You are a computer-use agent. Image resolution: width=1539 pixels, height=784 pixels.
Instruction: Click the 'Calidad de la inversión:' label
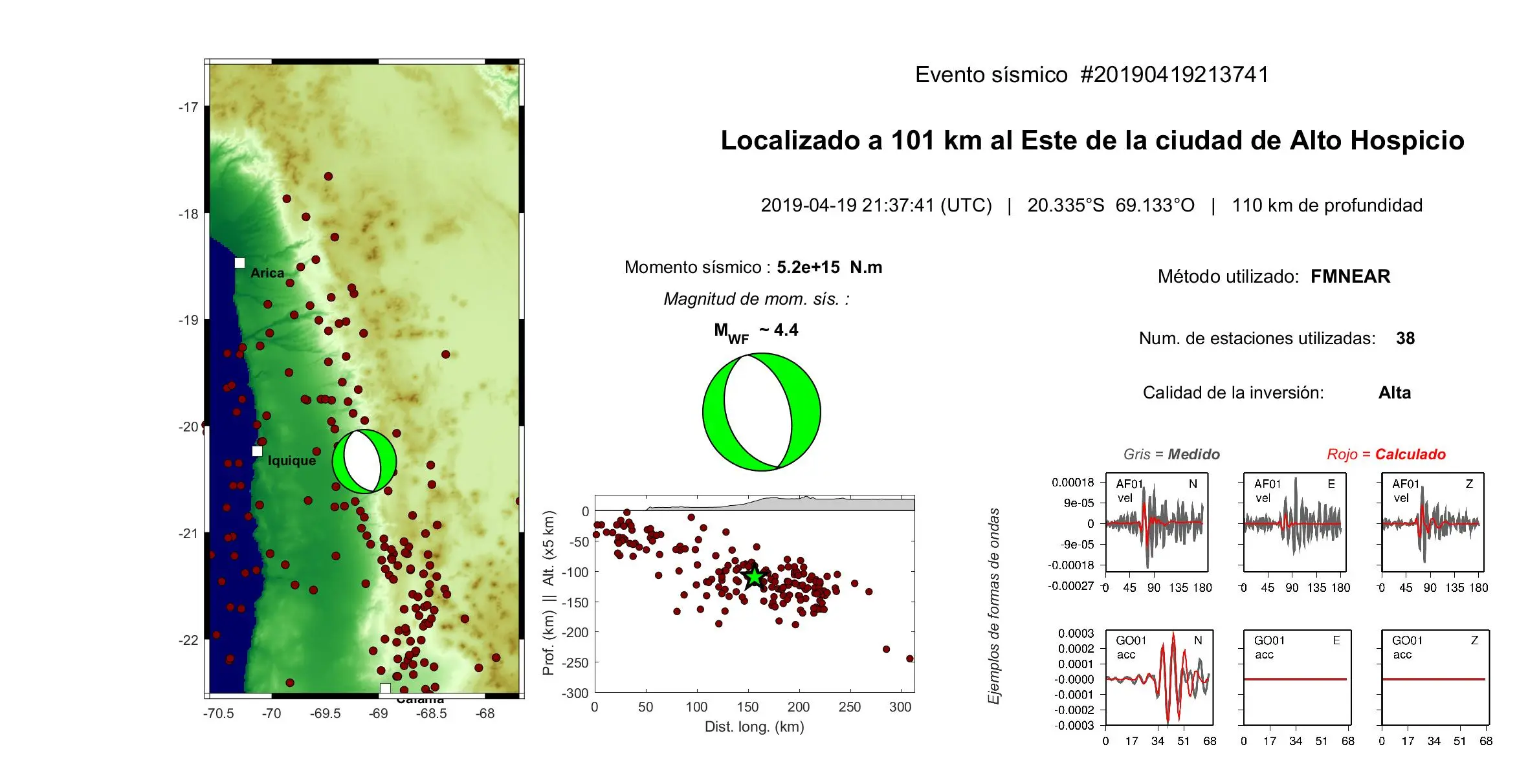coord(1234,393)
